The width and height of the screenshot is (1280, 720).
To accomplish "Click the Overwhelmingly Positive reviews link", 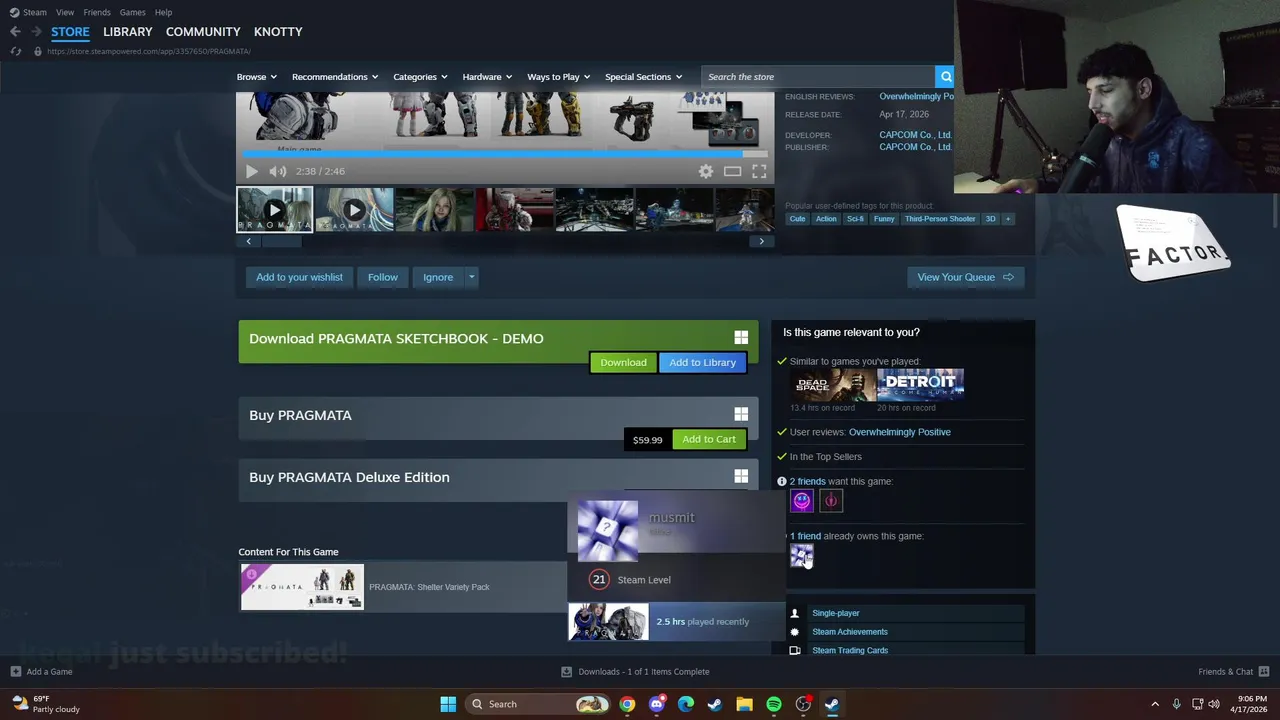I will [x=900, y=432].
